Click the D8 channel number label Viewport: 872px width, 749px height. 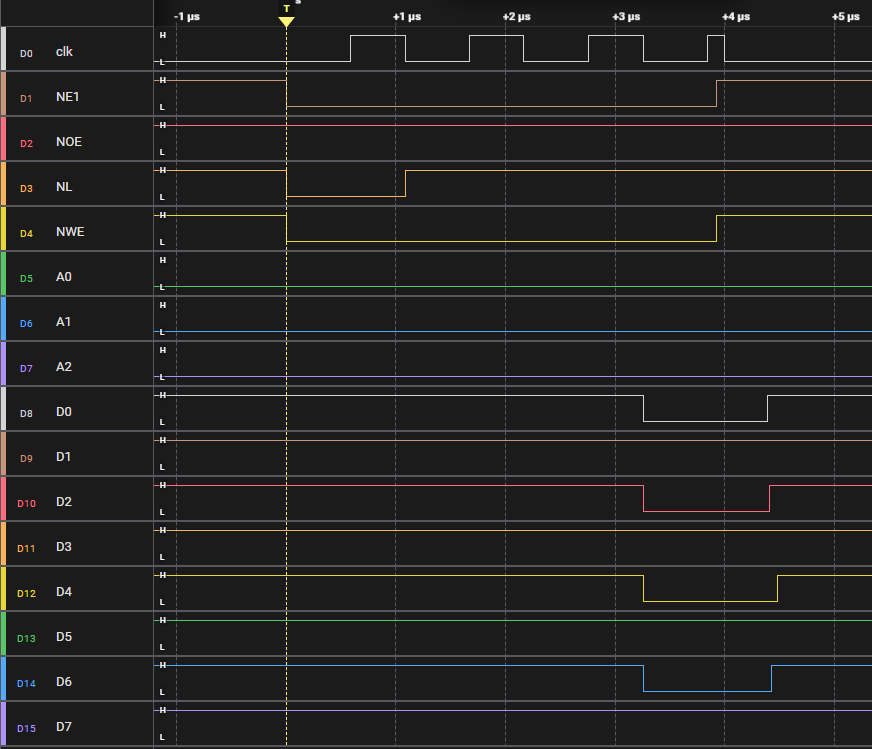pyautogui.click(x=27, y=413)
